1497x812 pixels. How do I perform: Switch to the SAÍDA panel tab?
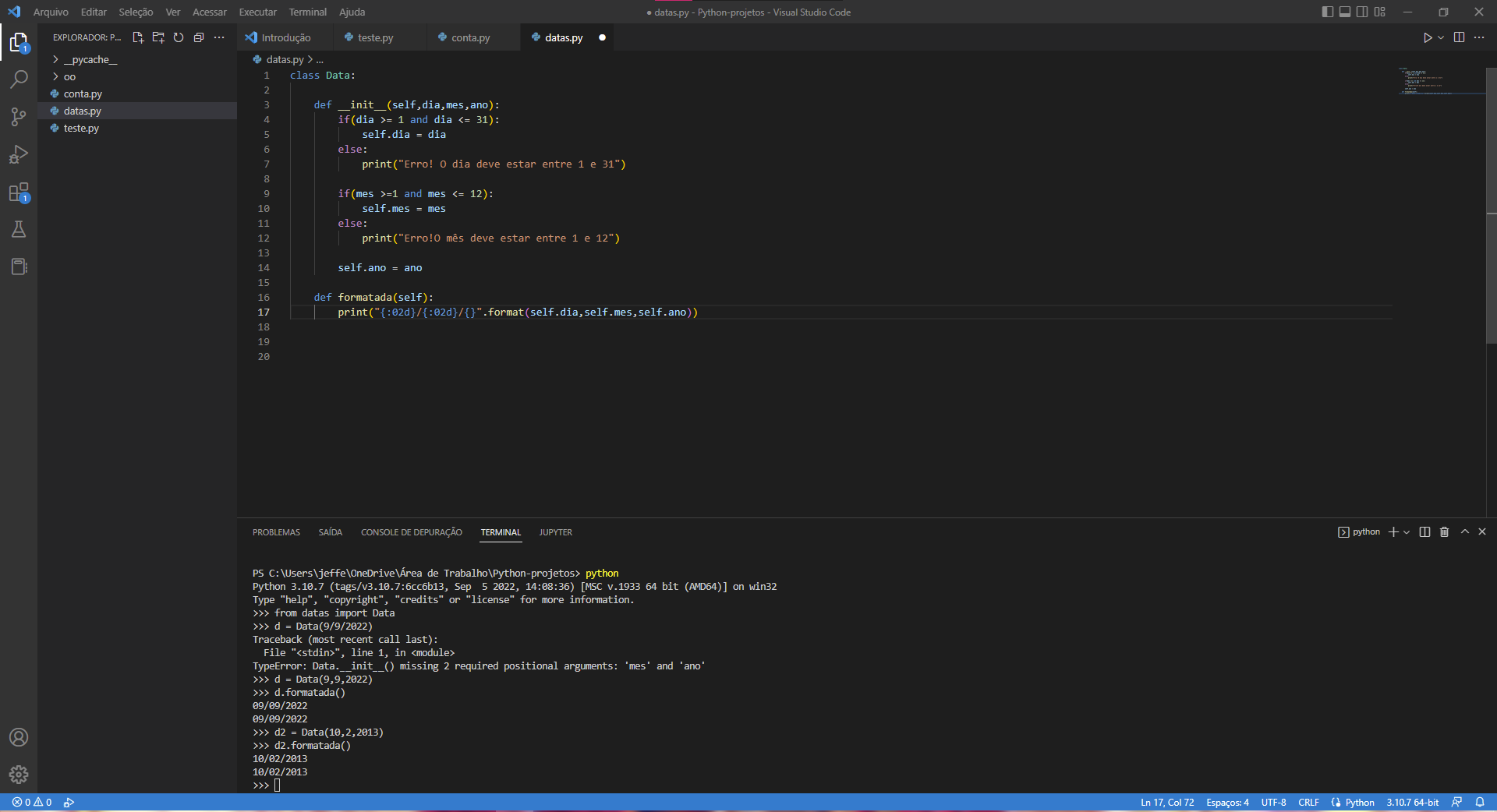[330, 532]
